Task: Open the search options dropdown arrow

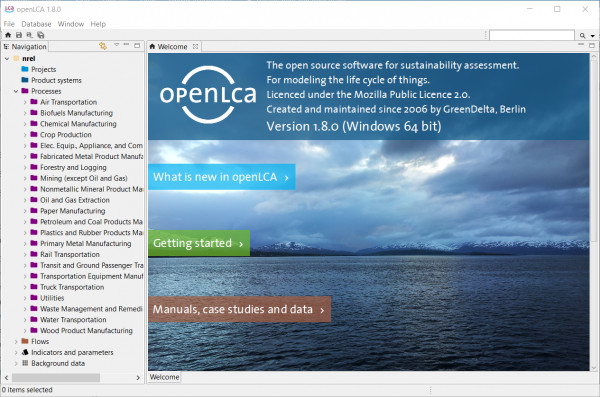Action: 592,36
